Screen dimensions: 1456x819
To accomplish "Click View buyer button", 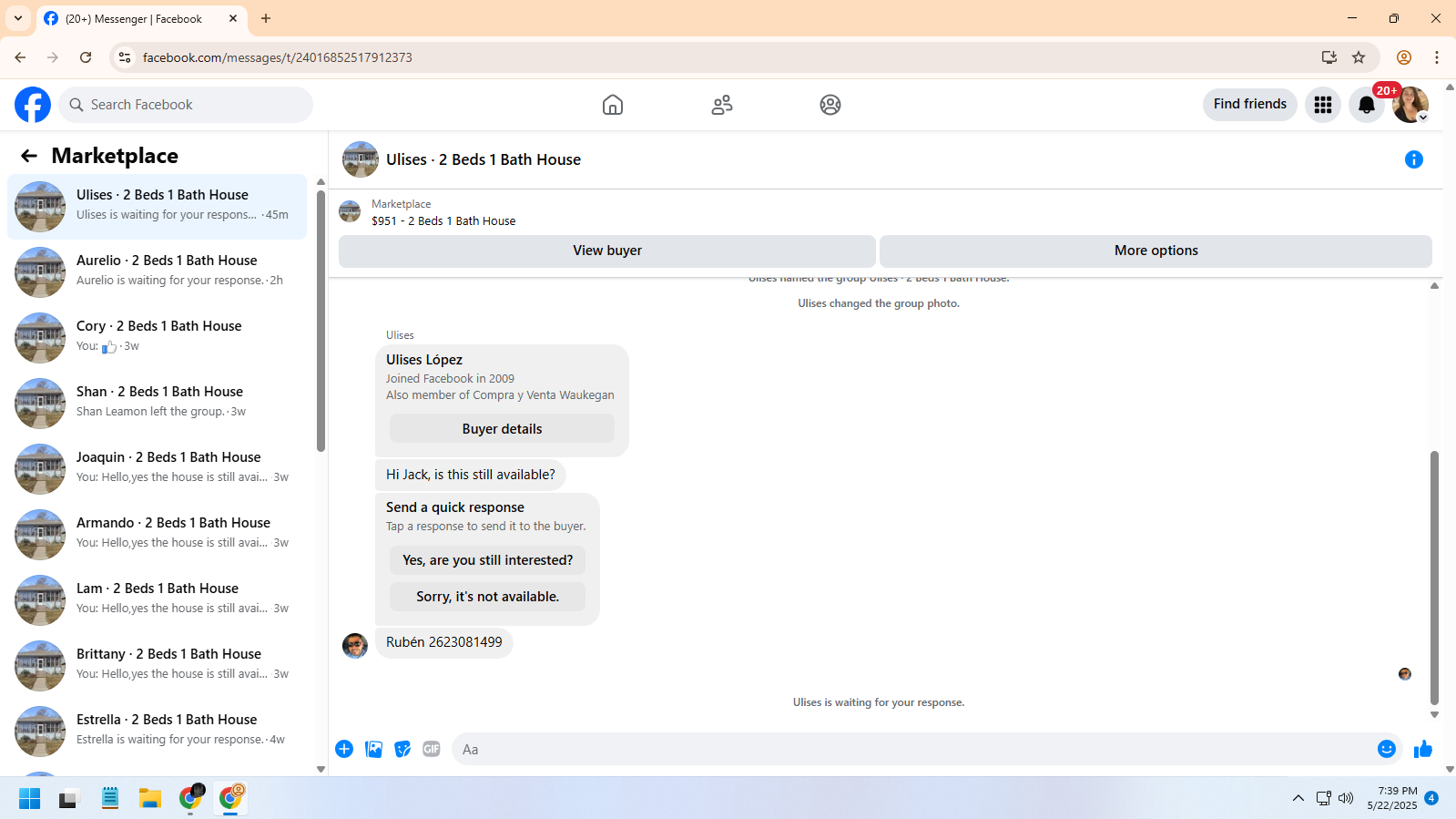I will point(607,251).
